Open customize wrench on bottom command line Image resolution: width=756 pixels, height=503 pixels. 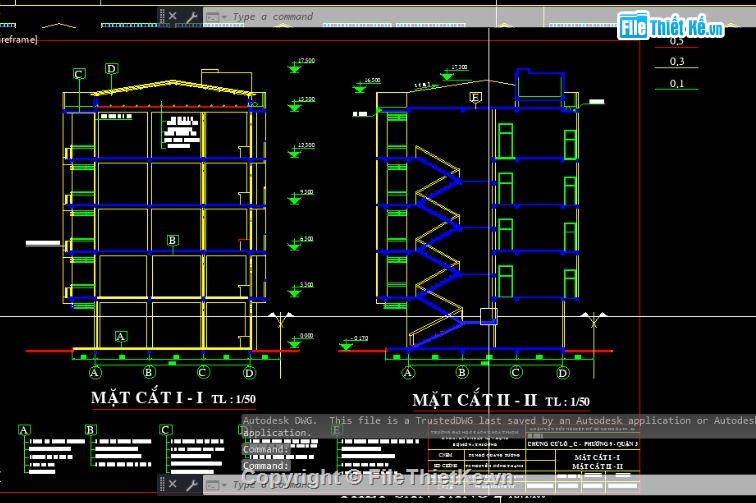point(192,484)
